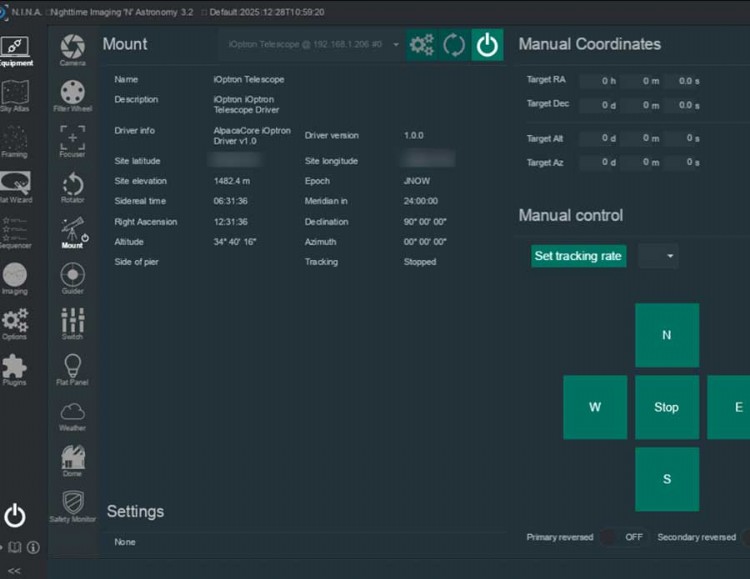Click the power icon at bottom left

coord(15,515)
